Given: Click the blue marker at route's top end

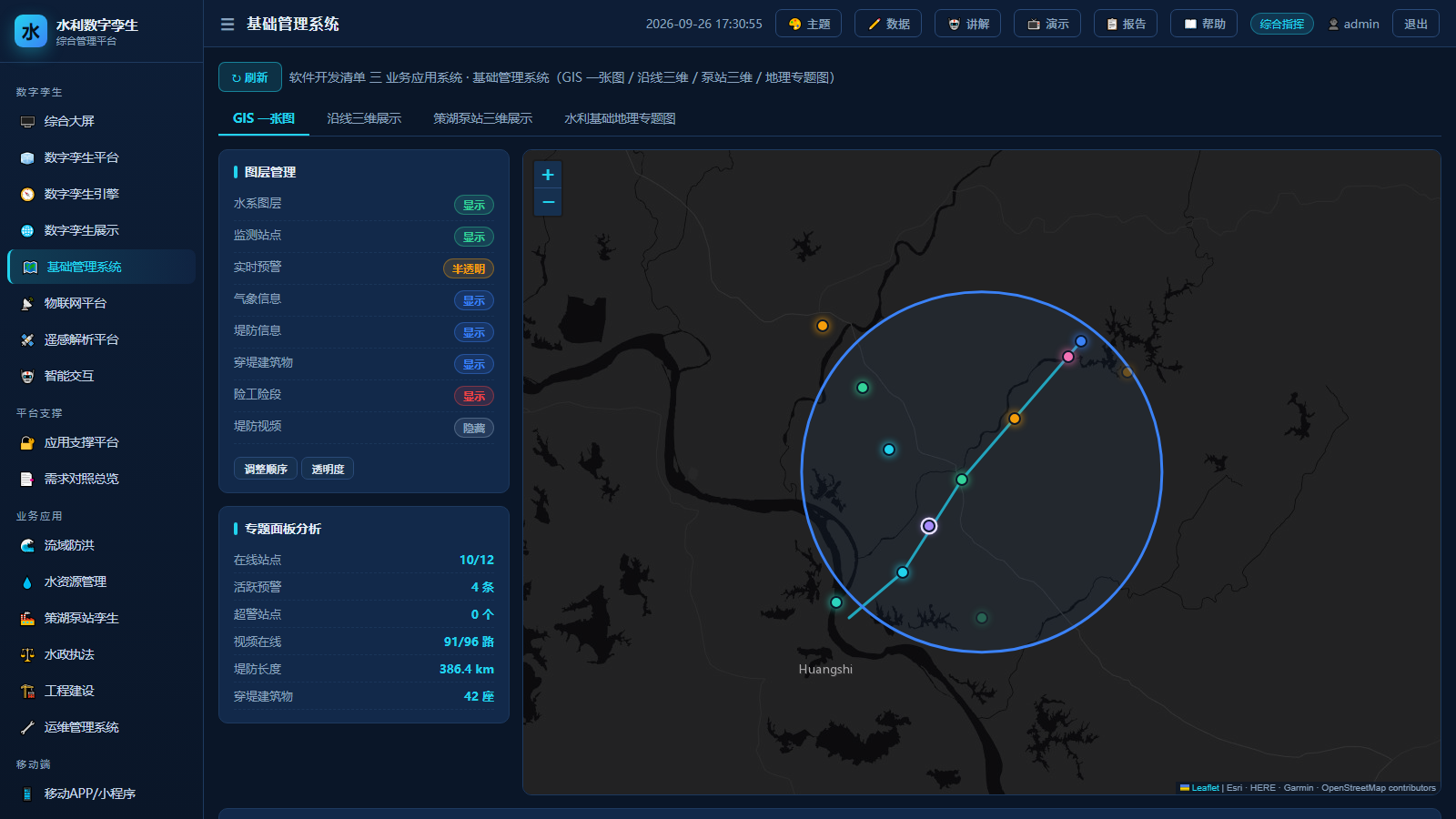Looking at the screenshot, I should tap(1081, 341).
